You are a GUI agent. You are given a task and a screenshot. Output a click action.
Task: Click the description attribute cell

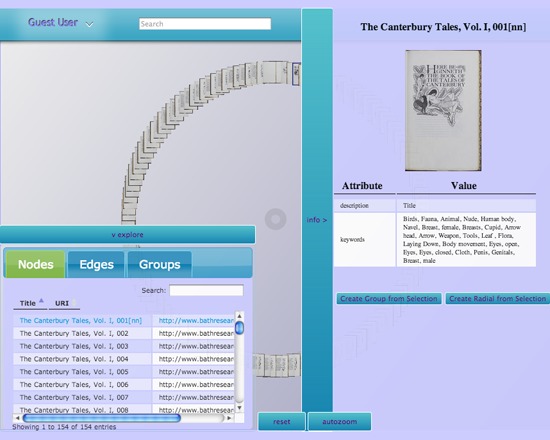coord(364,206)
